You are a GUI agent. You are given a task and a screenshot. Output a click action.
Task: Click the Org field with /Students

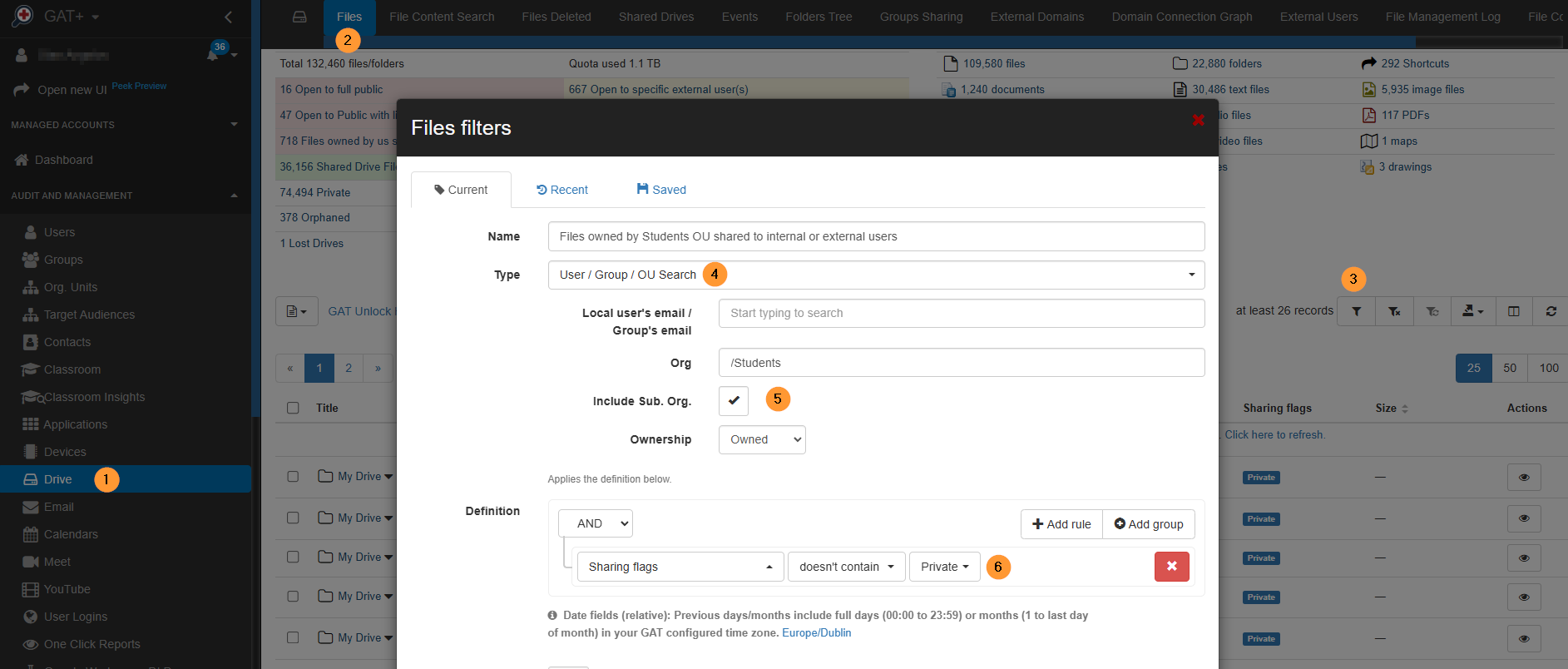(962, 363)
